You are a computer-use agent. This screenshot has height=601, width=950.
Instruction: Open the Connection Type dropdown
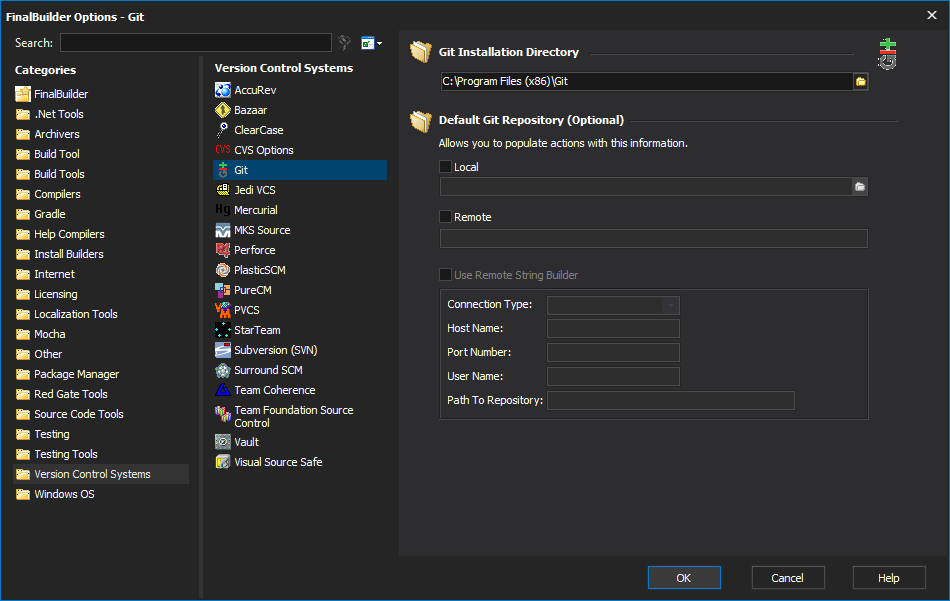click(x=613, y=305)
